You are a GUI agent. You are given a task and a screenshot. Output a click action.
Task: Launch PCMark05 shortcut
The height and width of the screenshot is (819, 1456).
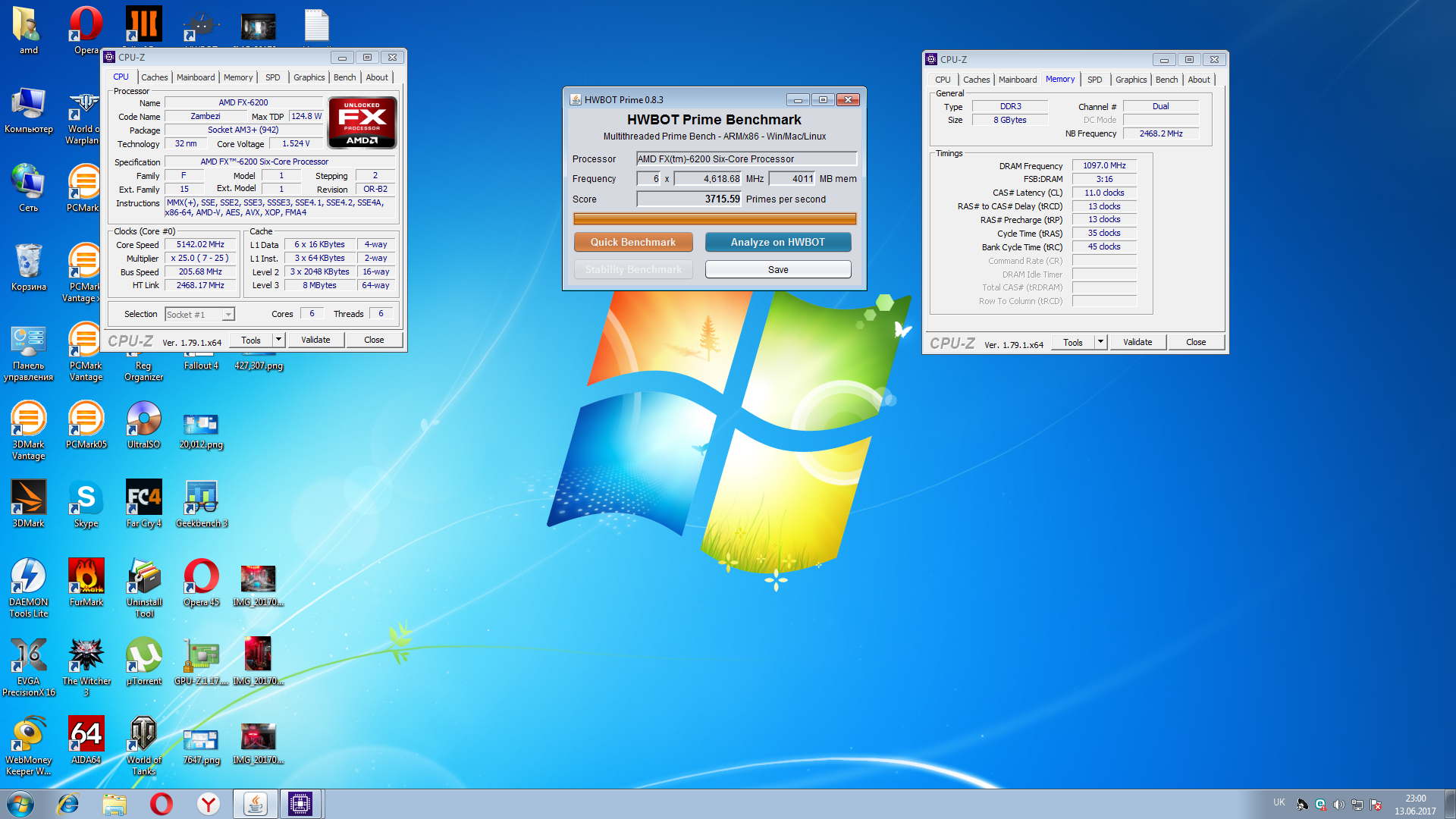tap(86, 425)
